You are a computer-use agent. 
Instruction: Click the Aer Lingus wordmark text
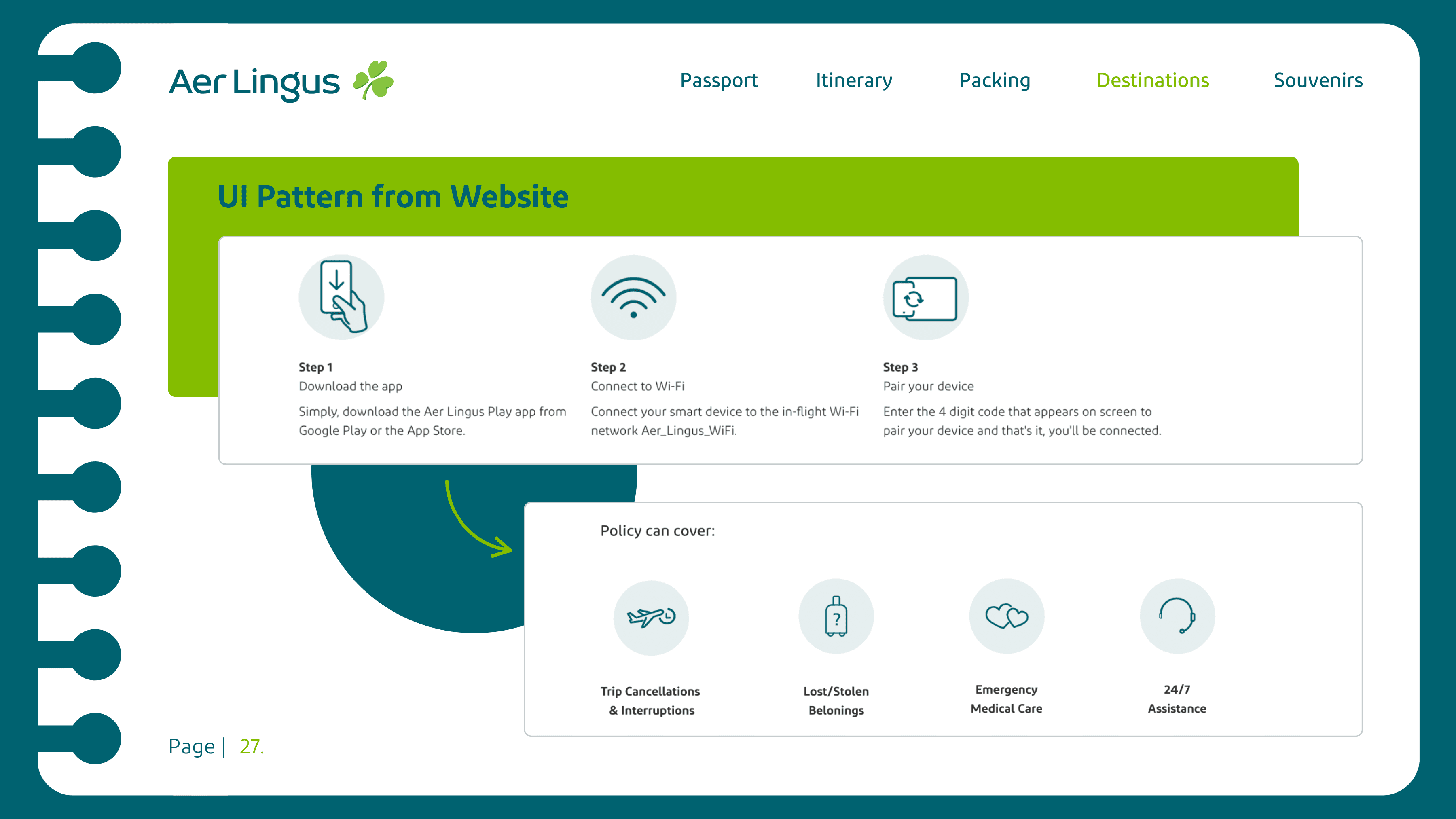pos(254,83)
